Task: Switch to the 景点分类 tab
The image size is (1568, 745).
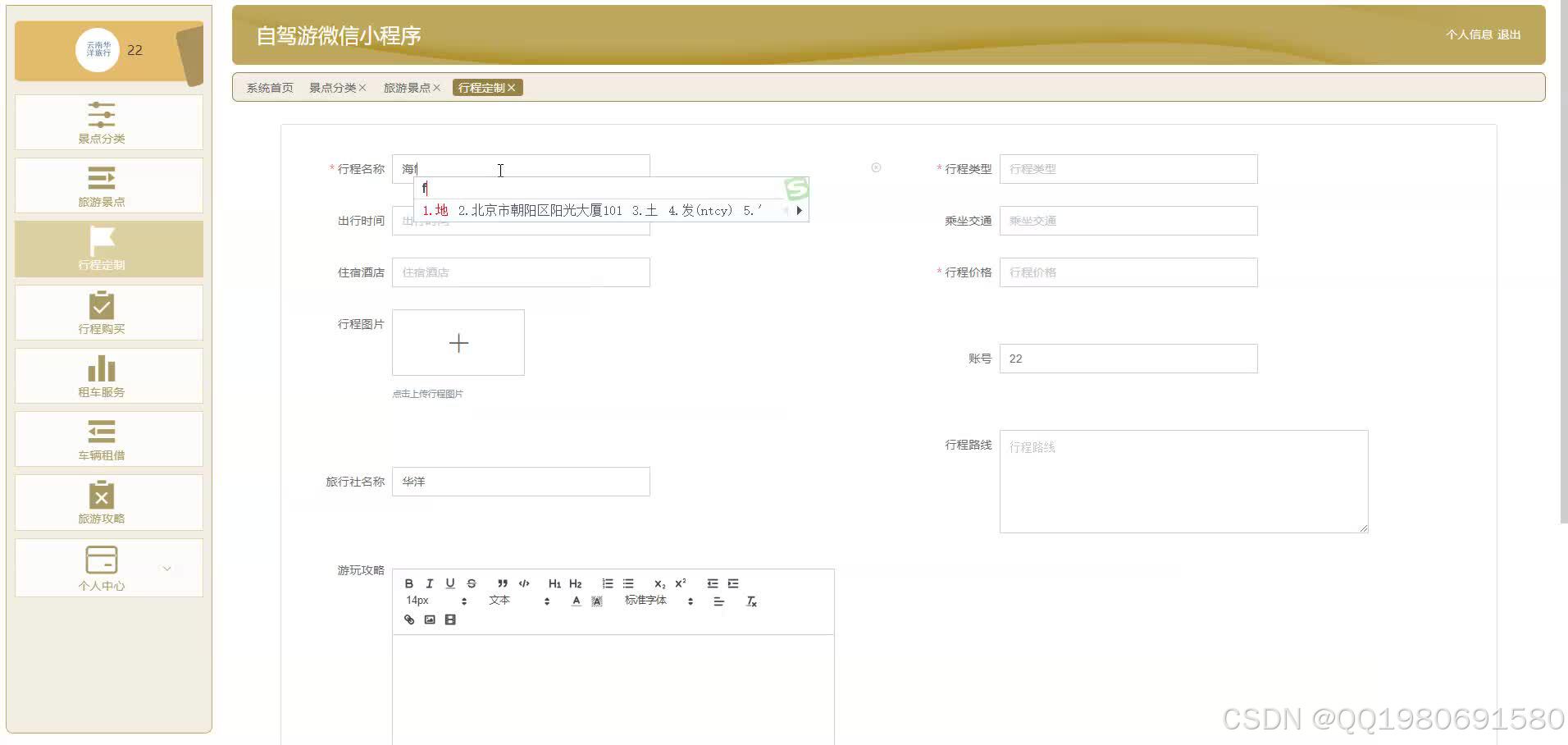Action: (332, 88)
